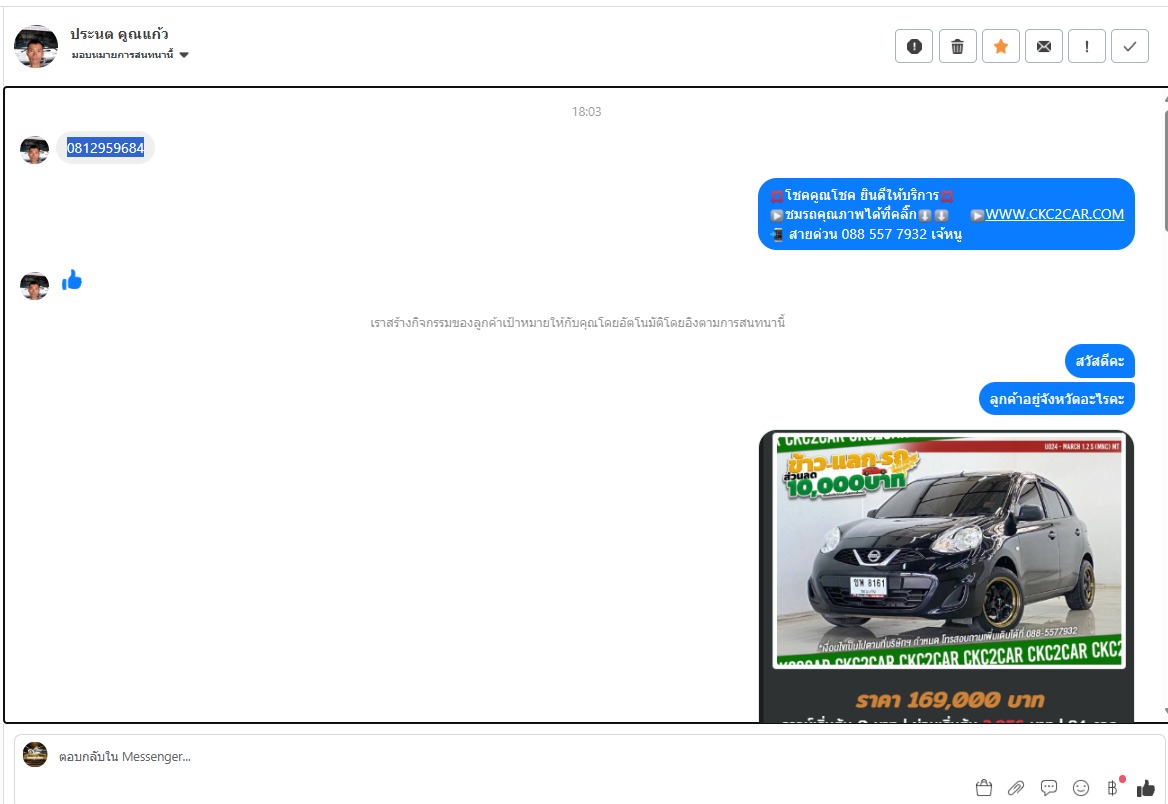Mark conversation as spam icon

pos(914,46)
